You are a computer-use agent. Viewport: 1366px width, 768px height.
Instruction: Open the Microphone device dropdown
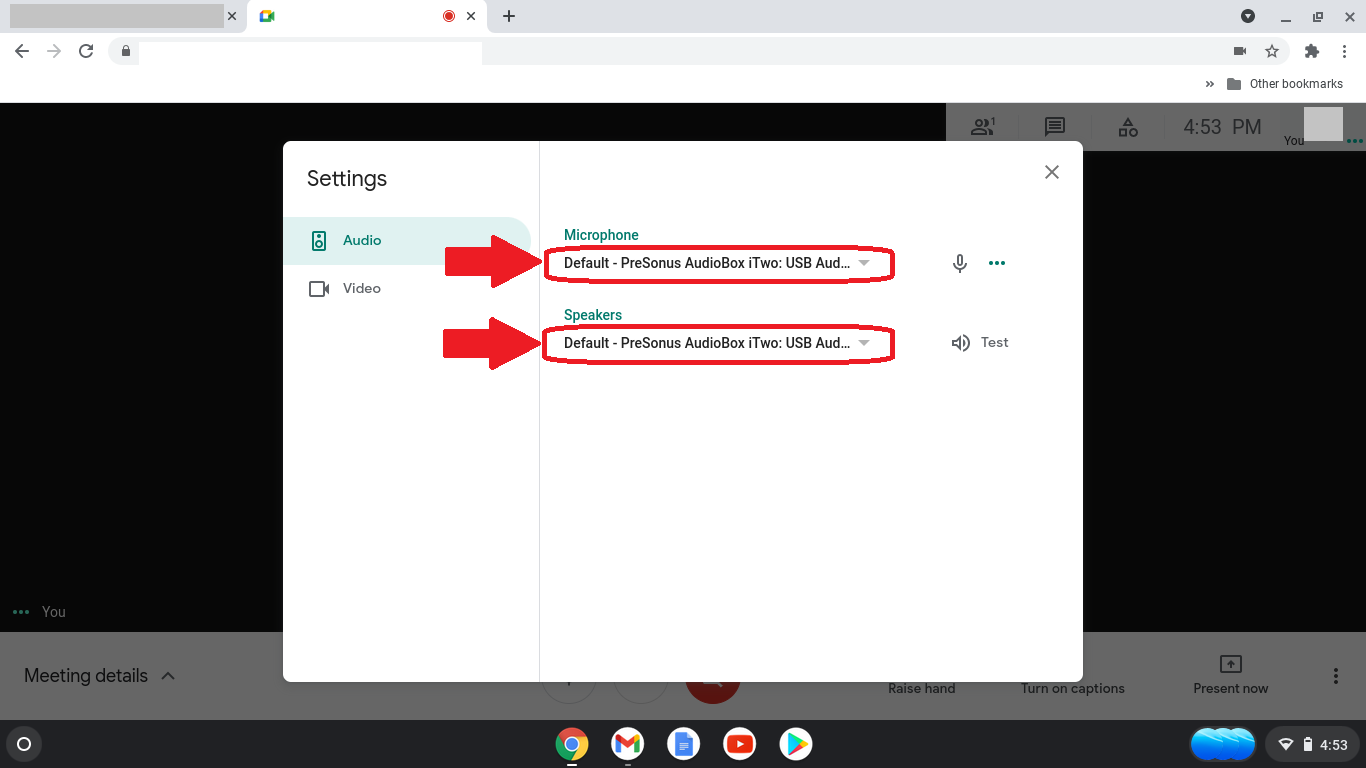(x=716, y=263)
